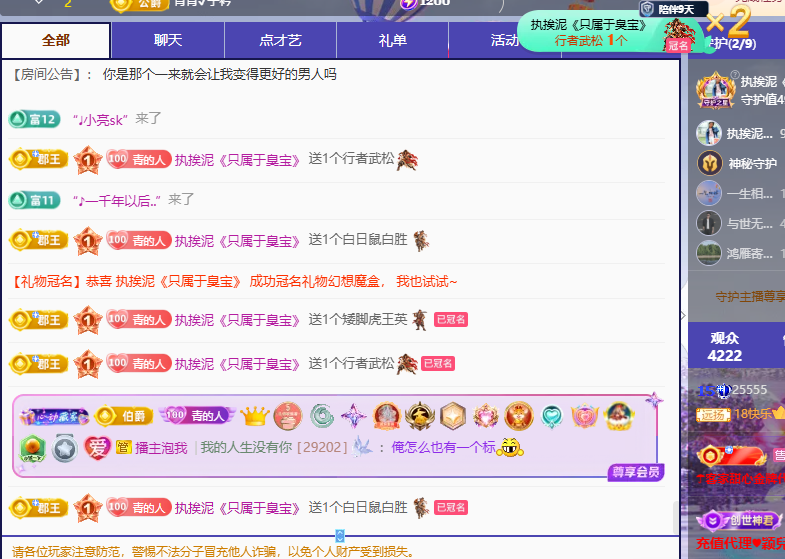The width and height of the screenshot is (785, 559).
Task: Click the 礼物冠名 congratulation message
Action: [x=234, y=282]
